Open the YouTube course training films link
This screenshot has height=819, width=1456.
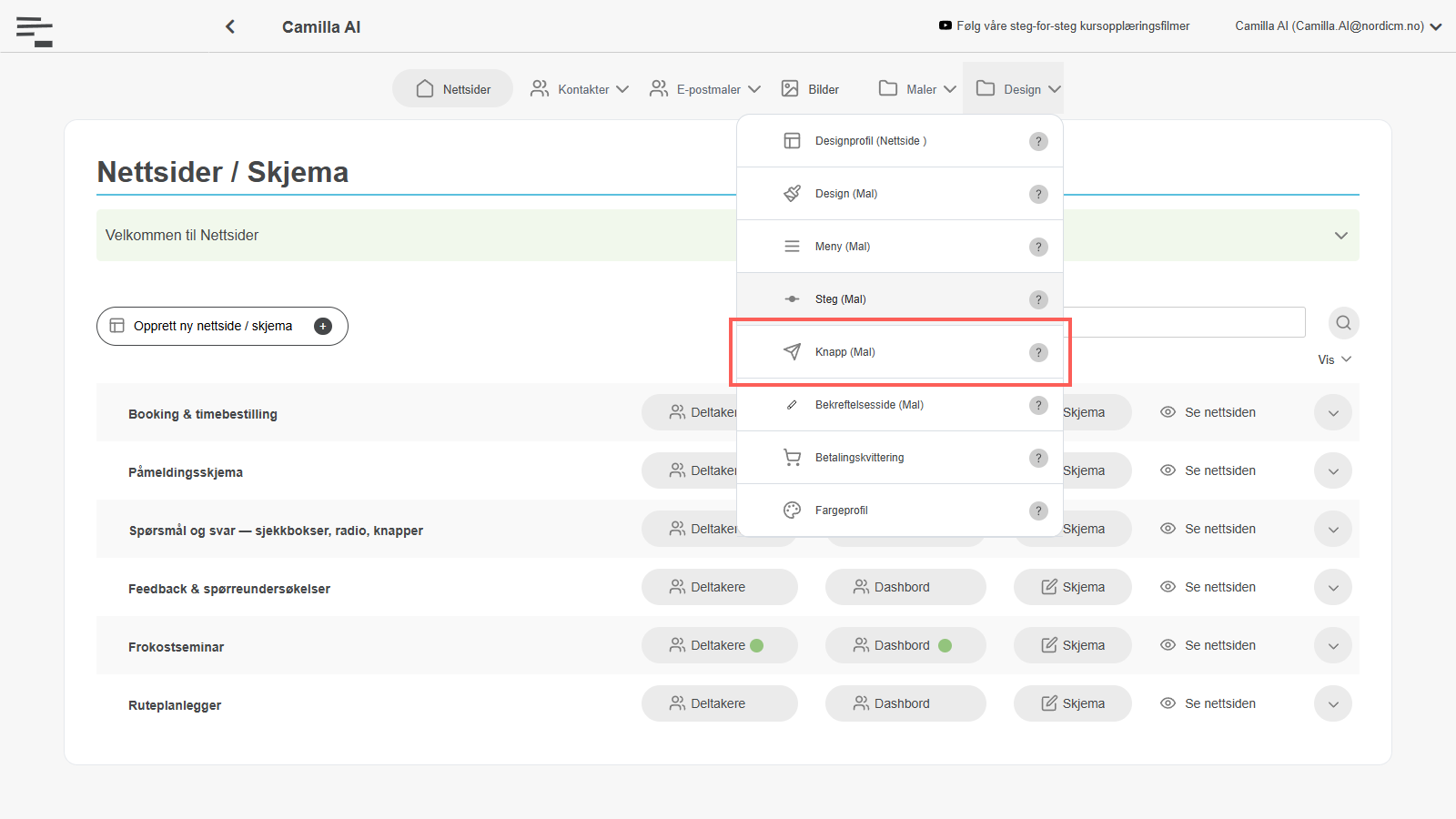[x=1064, y=25]
